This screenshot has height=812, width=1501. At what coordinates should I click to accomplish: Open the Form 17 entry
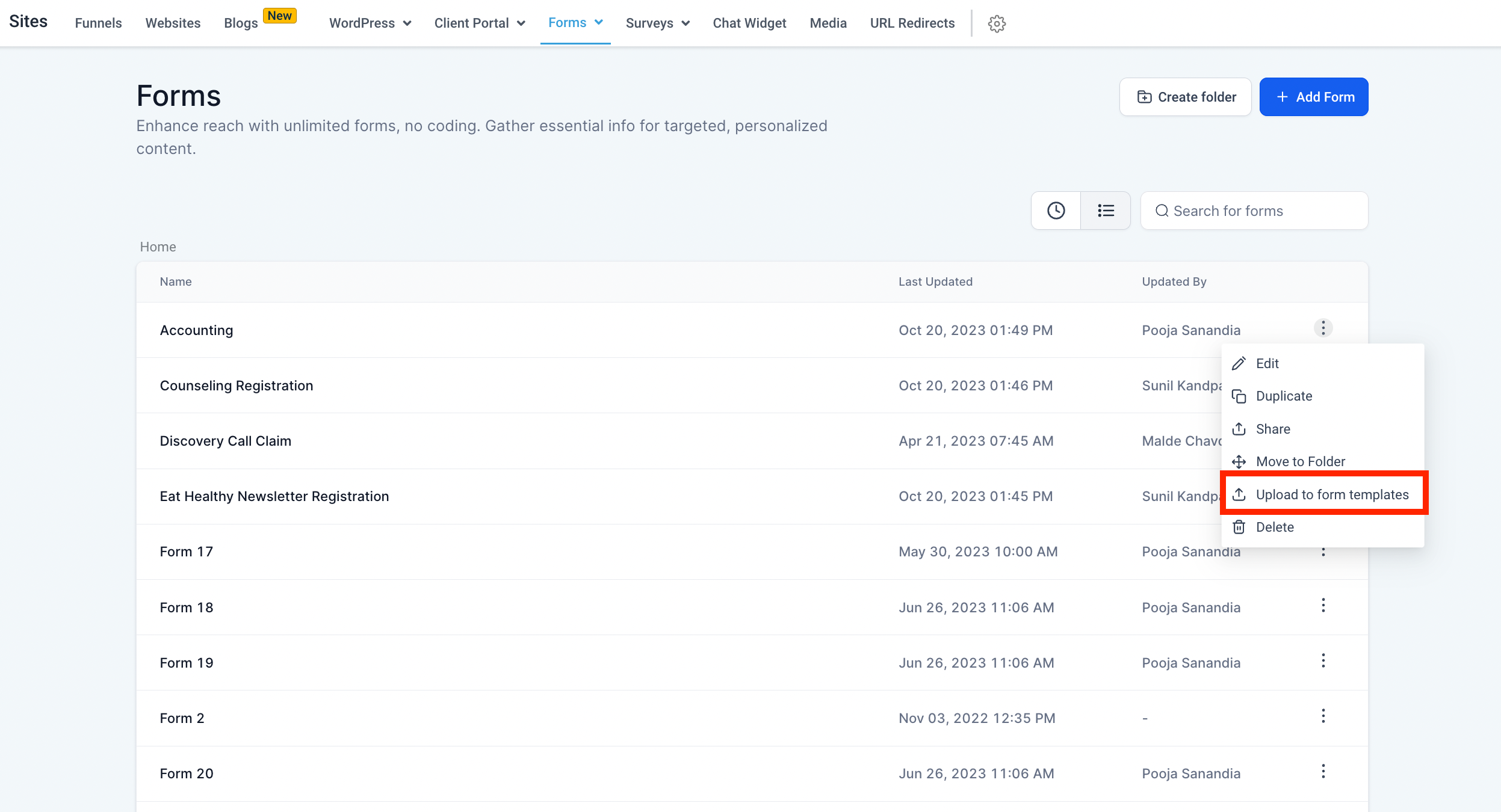(x=187, y=552)
